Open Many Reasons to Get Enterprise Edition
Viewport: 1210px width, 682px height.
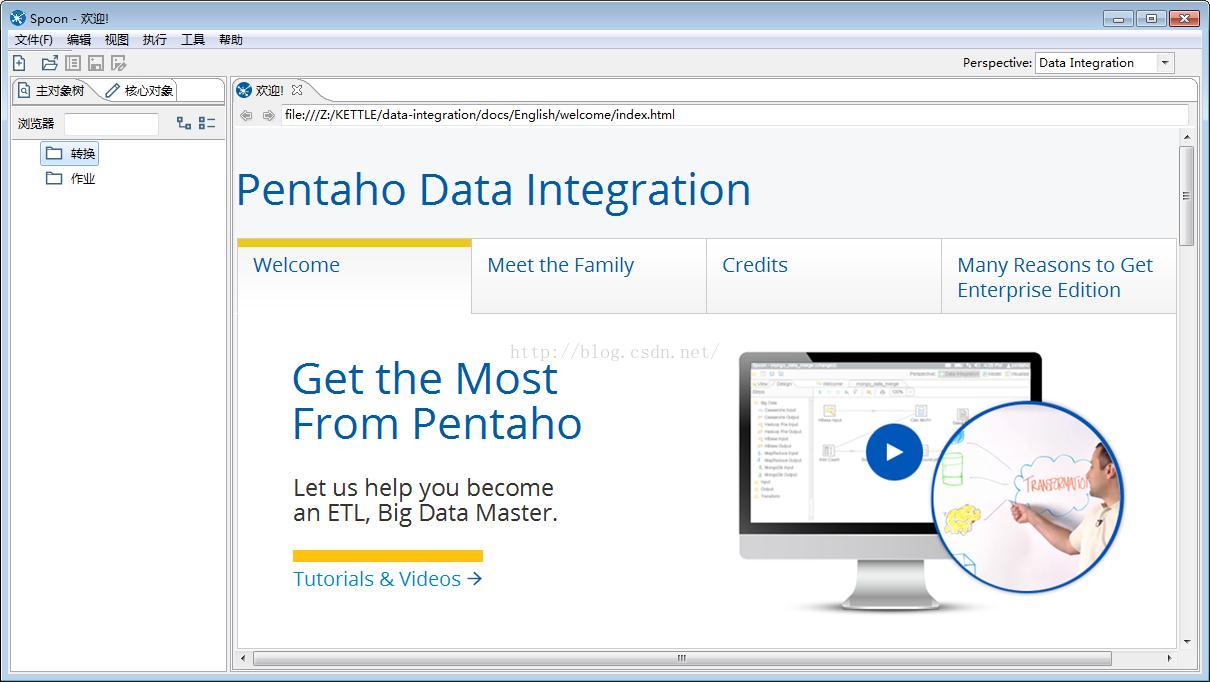click(1059, 276)
